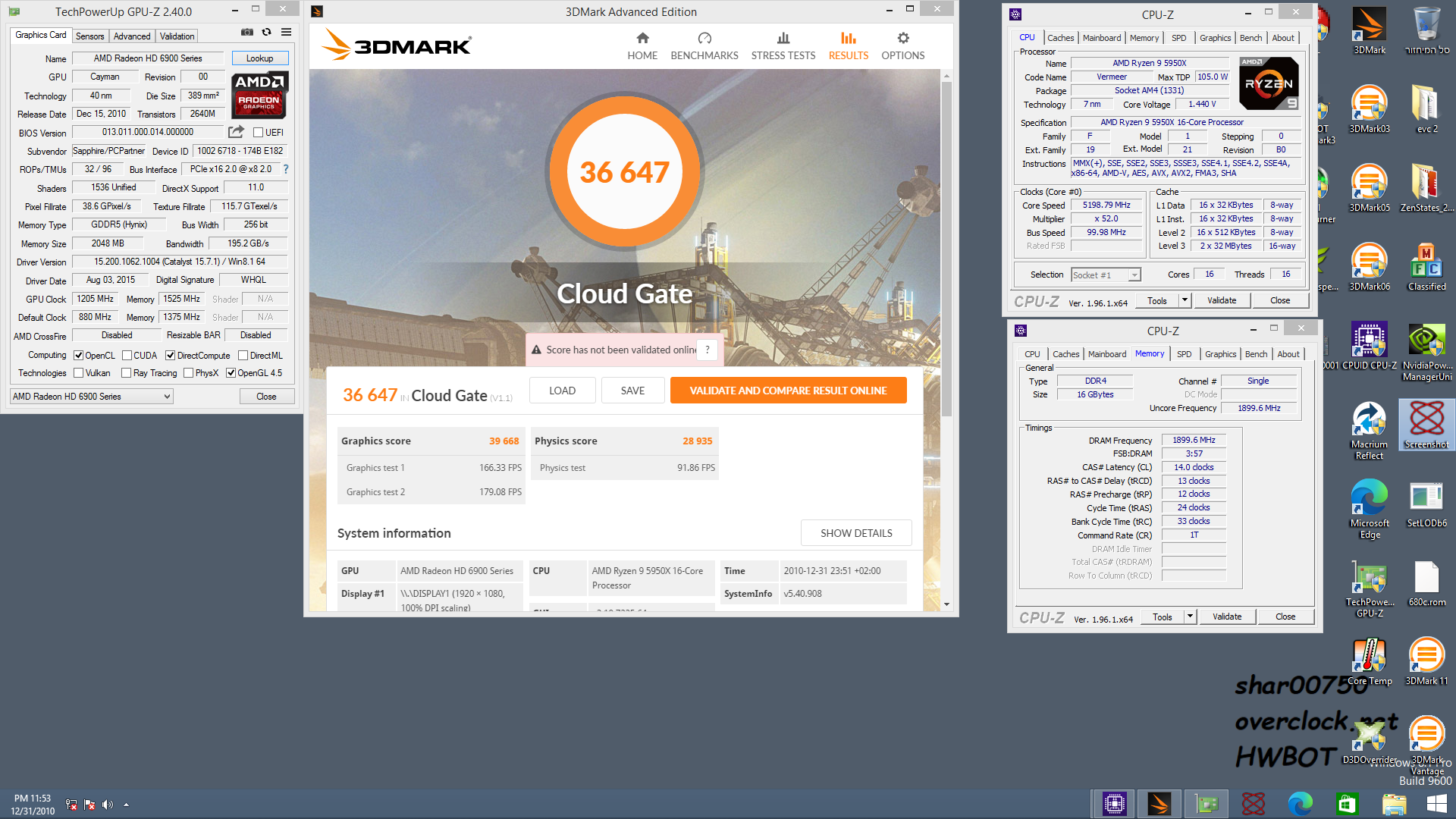Open the GPU-Z hamburger menu icon
The height and width of the screenshot is (819, 1456).
pyautogui.click(x=286, y=32)
